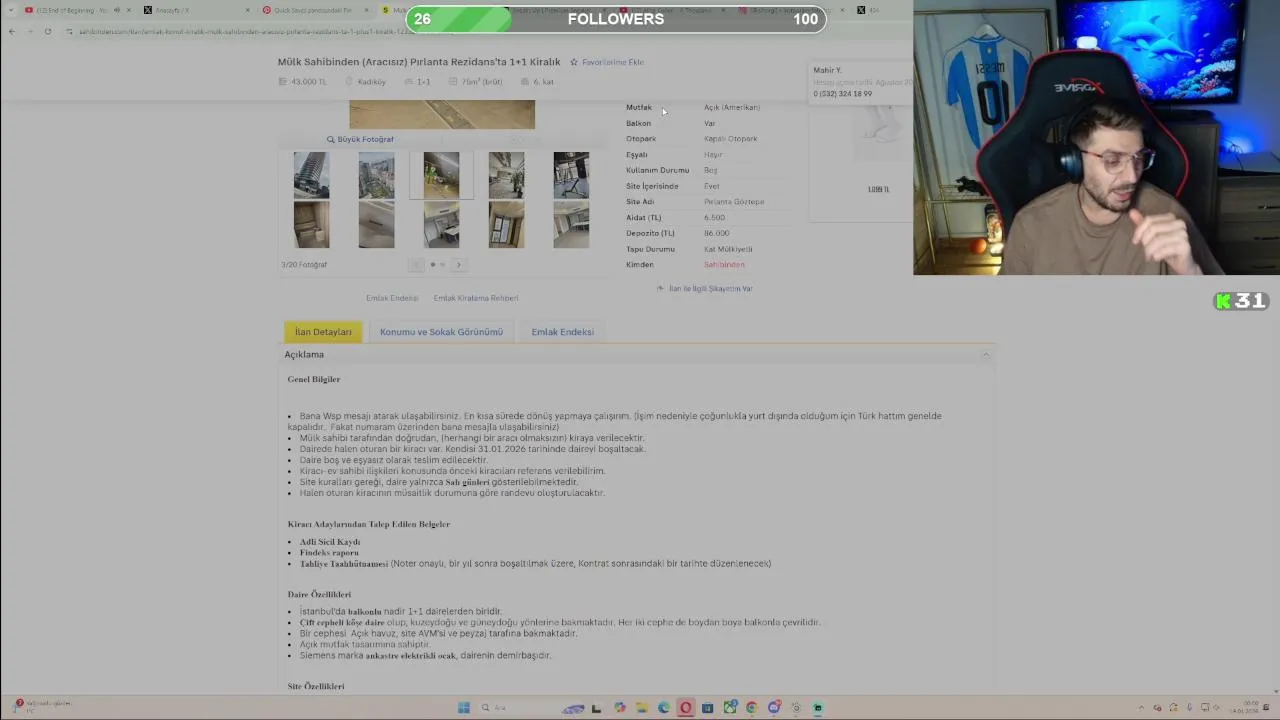1280x720 pixels.
Task: Select the window view thumbnail in second row
Action: pyautogui.click(x=506, y=225)
